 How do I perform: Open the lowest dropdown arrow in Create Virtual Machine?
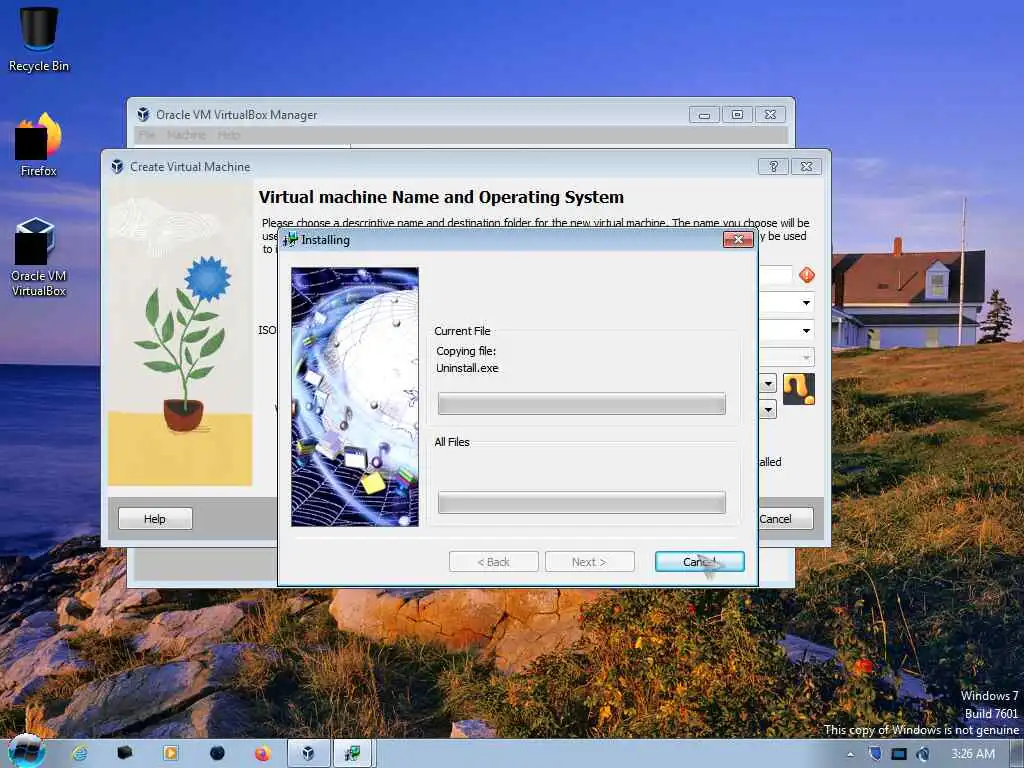[x=769, y=410]
